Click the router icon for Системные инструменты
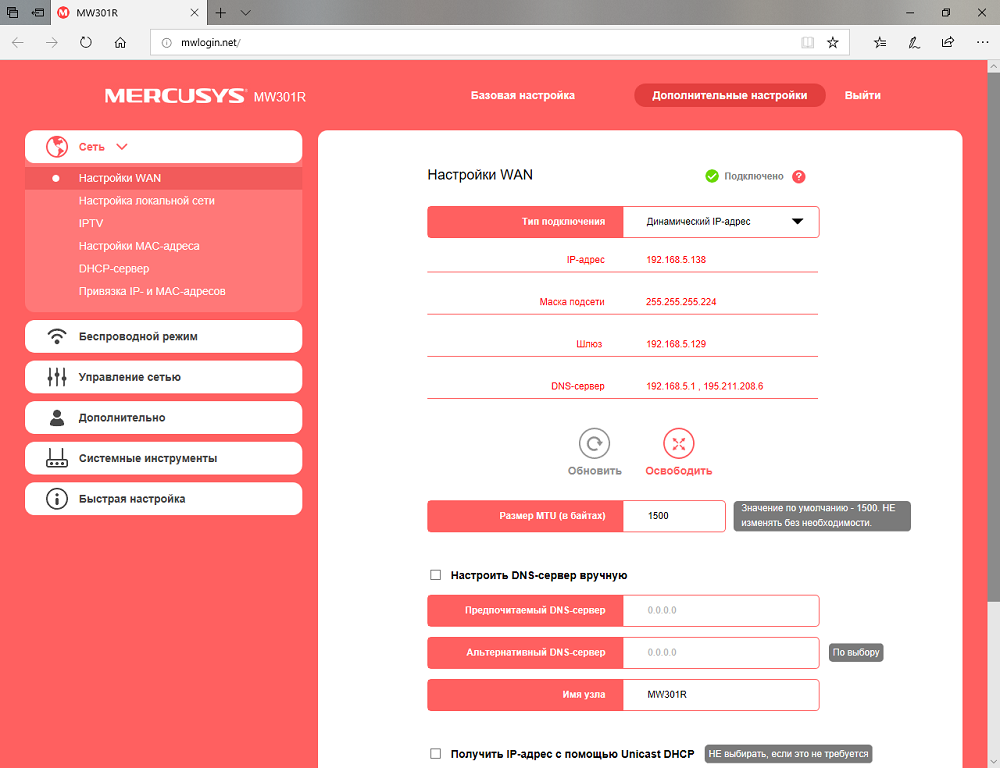The width and height of the screenshot is (1000, 768). coord(57,458)
